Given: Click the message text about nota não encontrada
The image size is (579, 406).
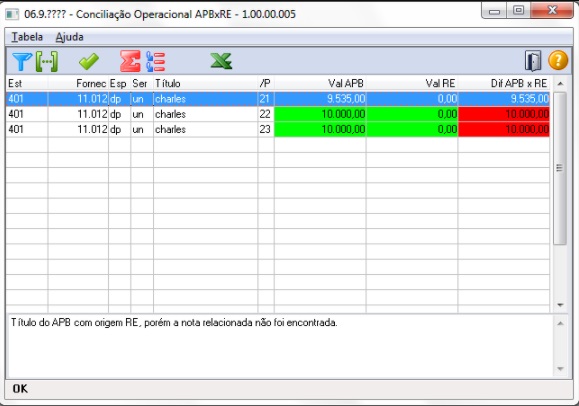Looking at the screenshot, I should [x=174, y=323].
